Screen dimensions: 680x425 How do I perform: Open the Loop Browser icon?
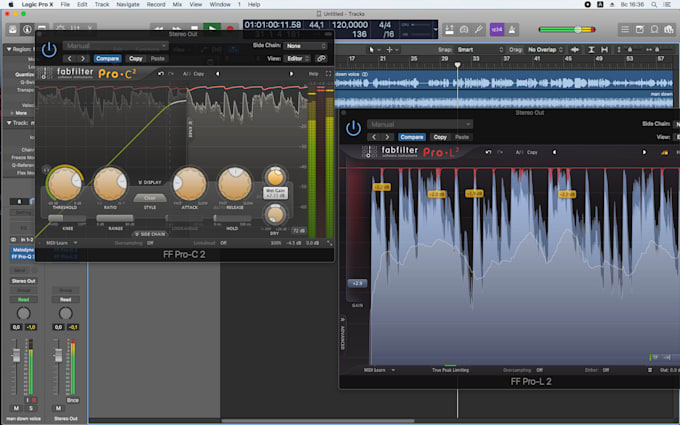pos(654,29)
